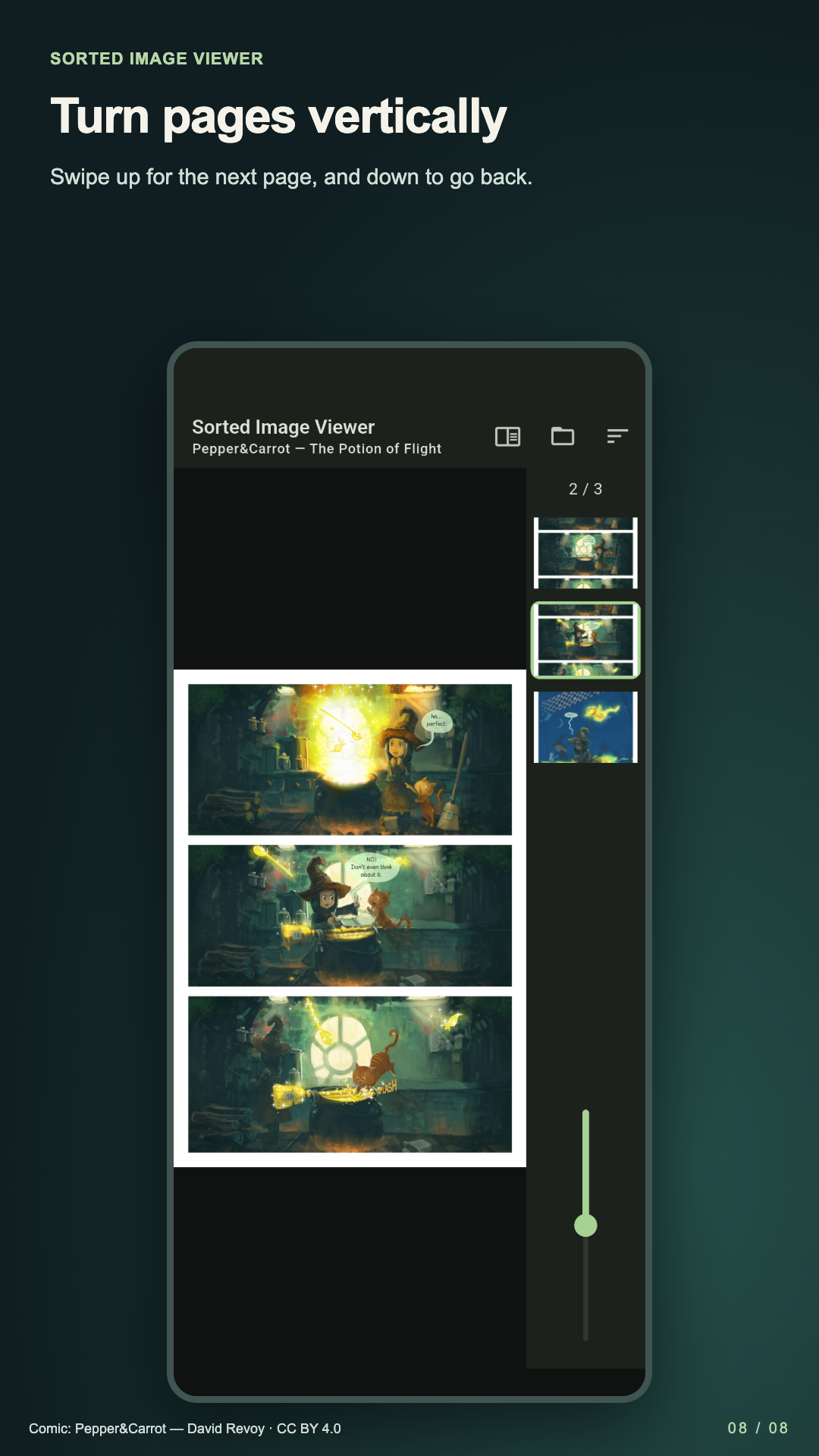Click subtitle 'Pepper&Carrot — The Potion of Flight'

(316, 449)
